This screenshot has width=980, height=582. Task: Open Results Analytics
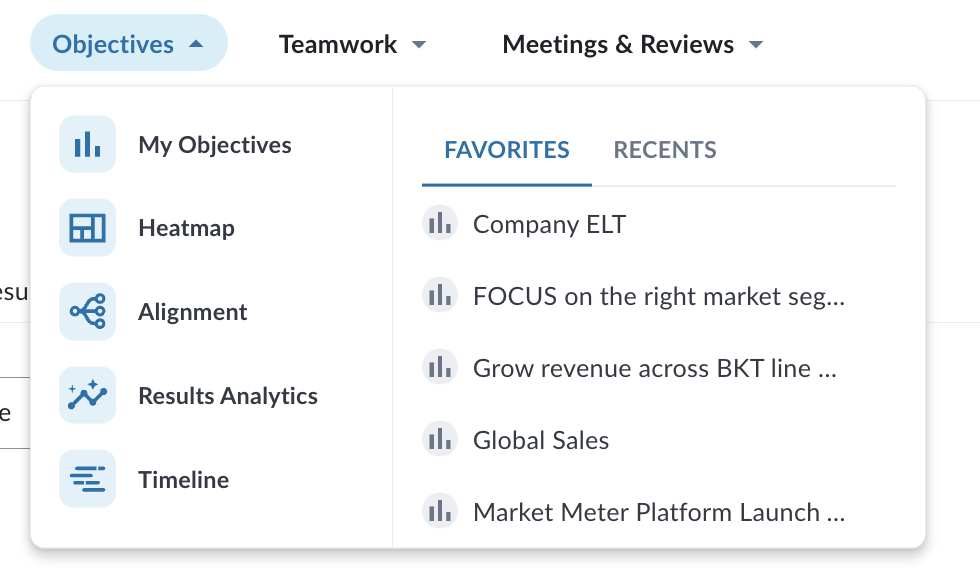[x=228, y=396]
